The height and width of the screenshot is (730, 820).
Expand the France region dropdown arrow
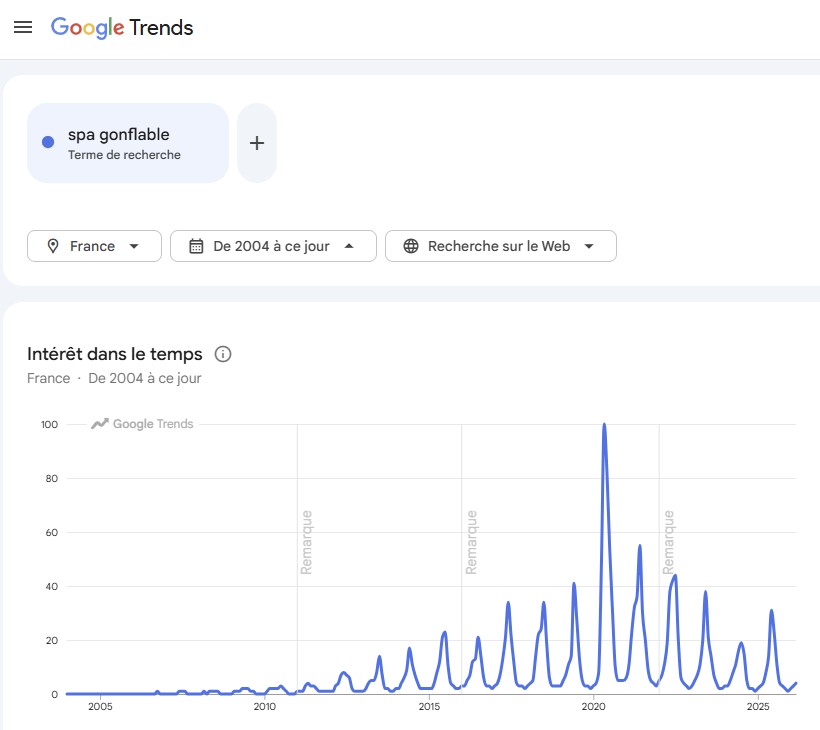(134, 246)
